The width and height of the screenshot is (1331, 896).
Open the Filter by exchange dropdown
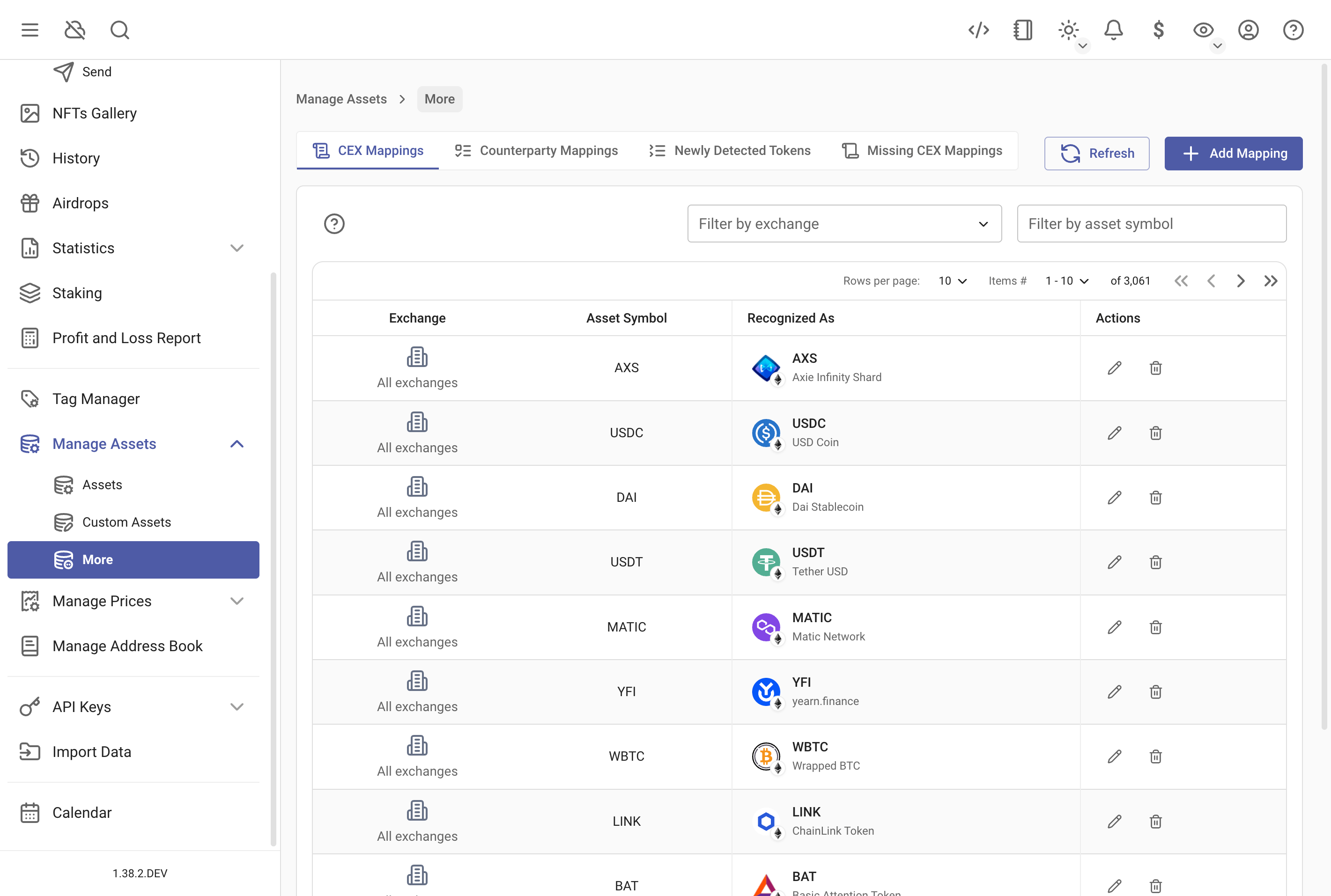(844, 223)
